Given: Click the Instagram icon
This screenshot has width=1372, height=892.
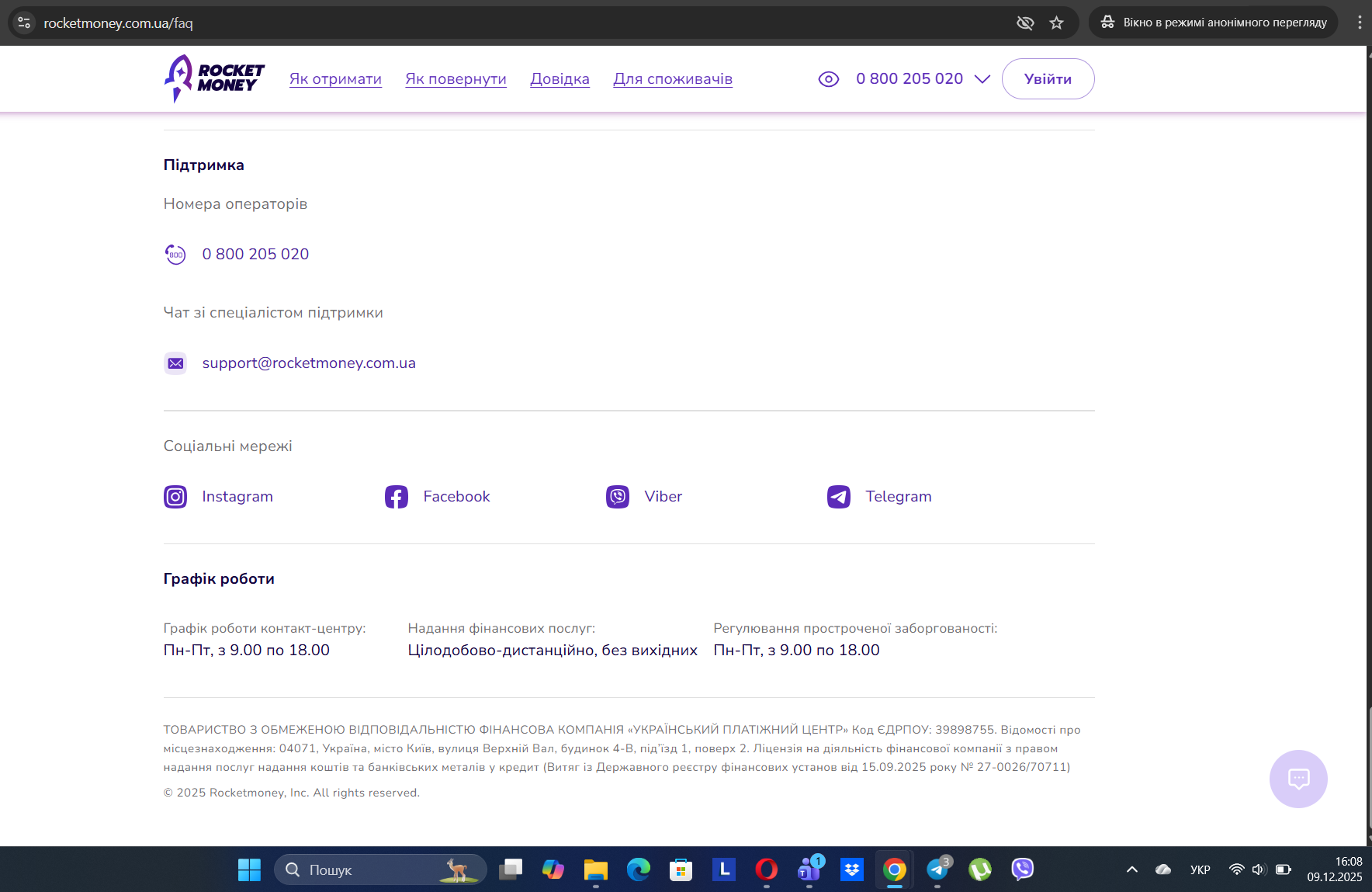Looking at the screenshot, I should click(x=175, y=497).
